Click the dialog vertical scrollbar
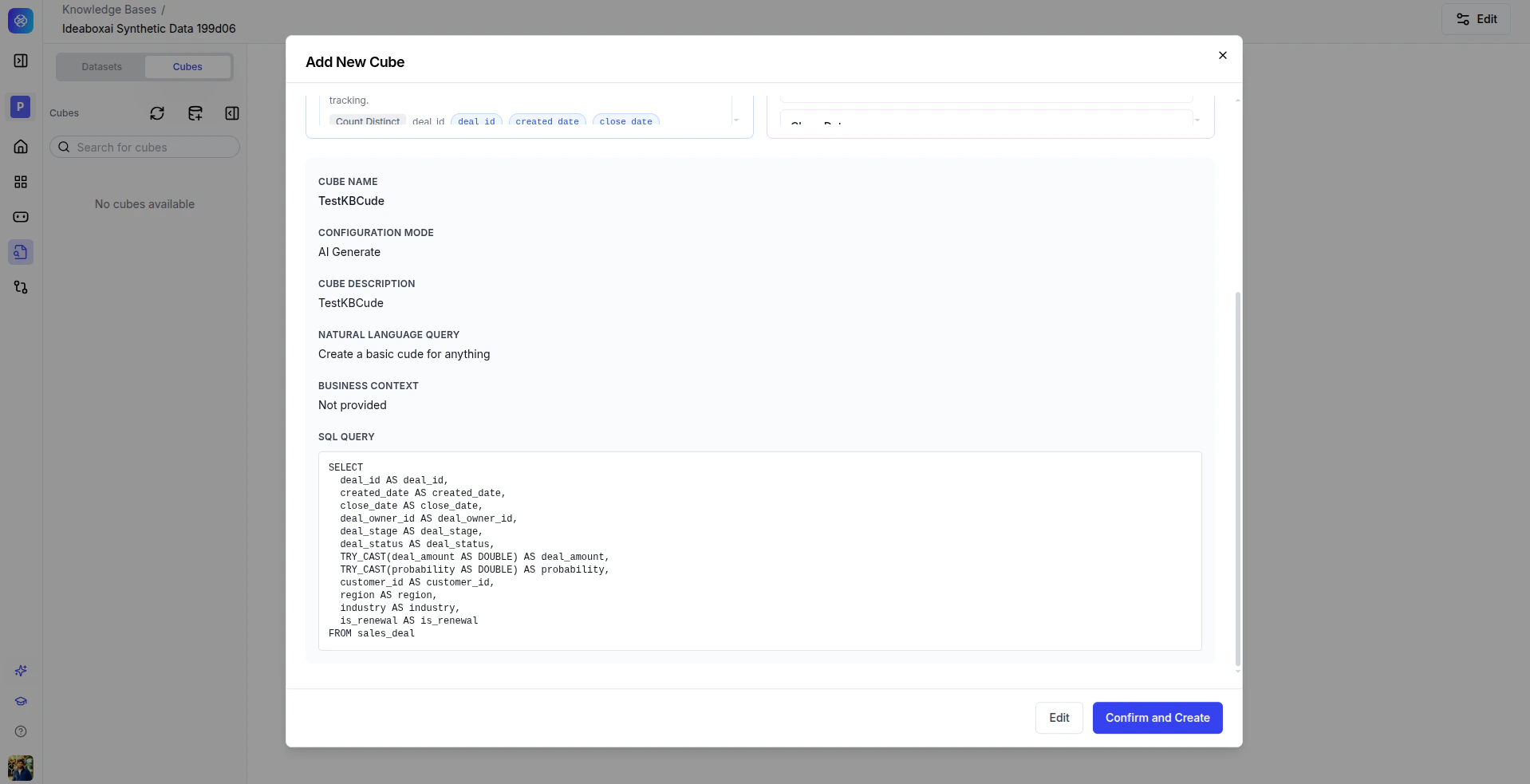The height and width of the screenshot is (784, 1530). (1237, 479)
